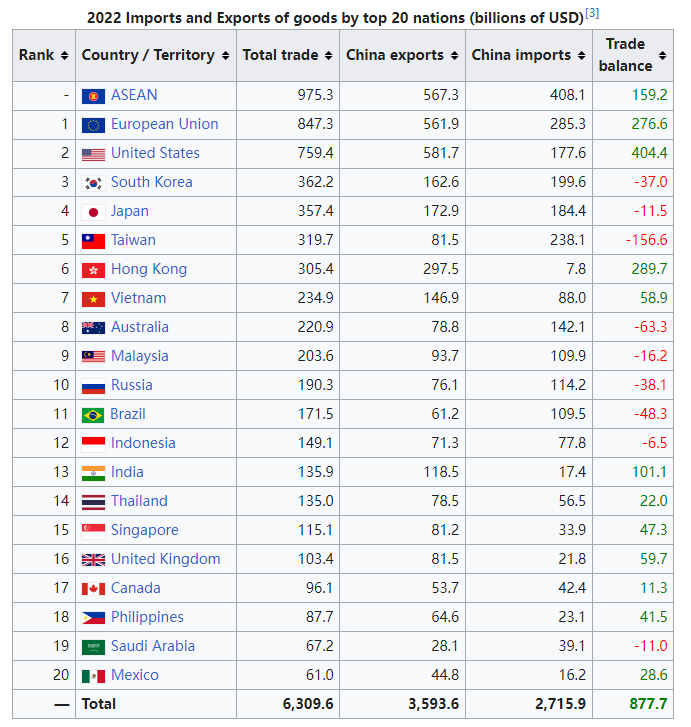Open the Australia link
The height and width of the screenshot is (727, 691).
140,327
